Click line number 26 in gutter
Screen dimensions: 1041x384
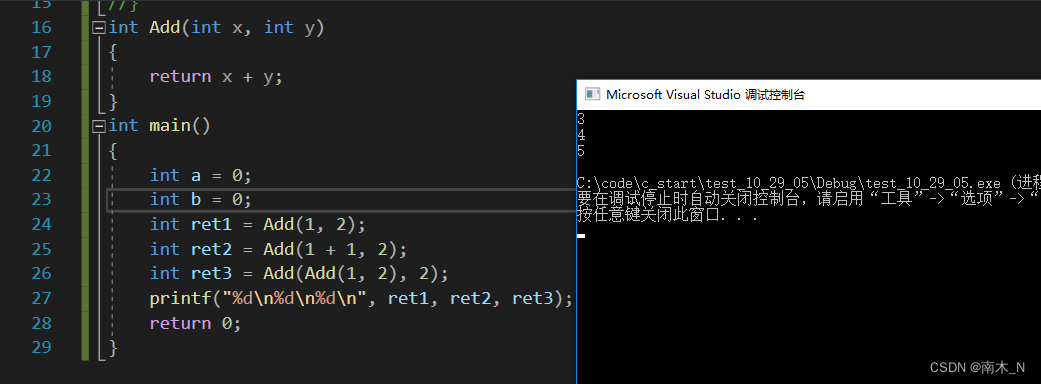pos(41,274)
